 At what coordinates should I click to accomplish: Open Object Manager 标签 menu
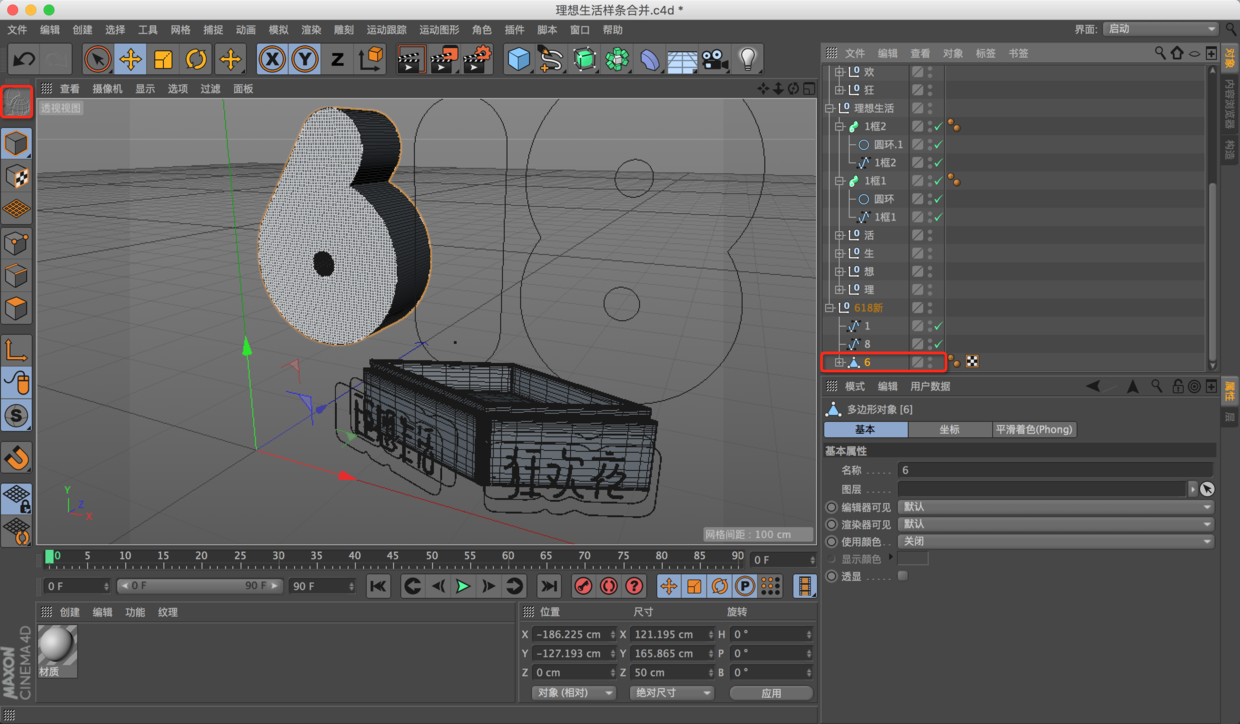pyautogui.click(x=985, y=53)
